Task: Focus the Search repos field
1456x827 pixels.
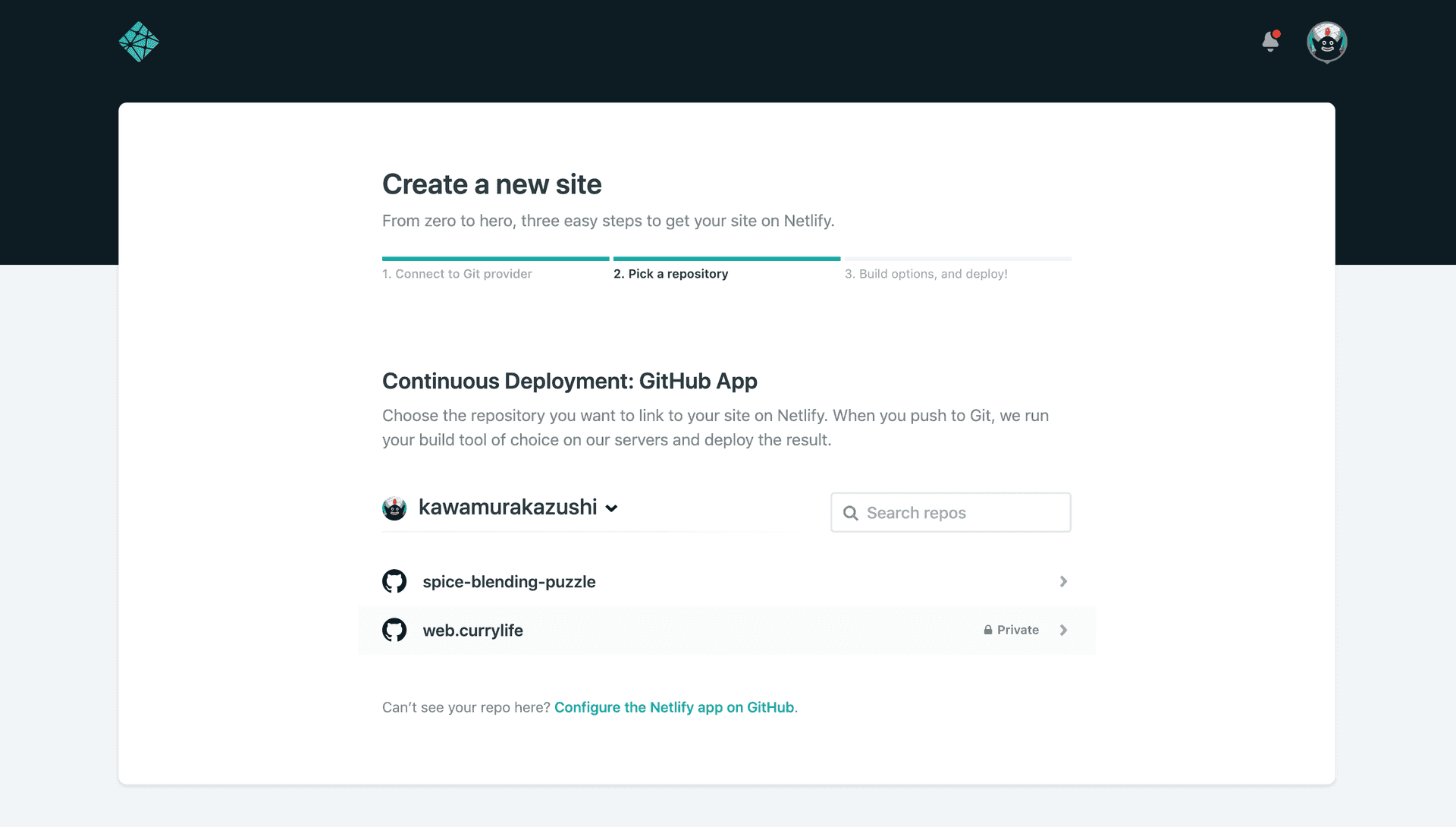Action: [951, 512]
